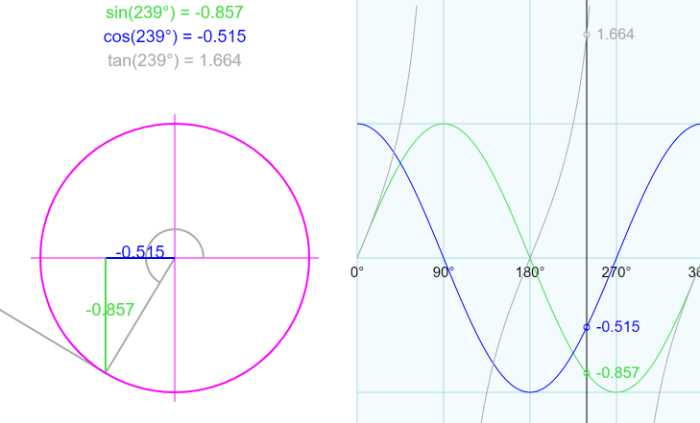Click the 270° axis label

click(x=616, y=272)
